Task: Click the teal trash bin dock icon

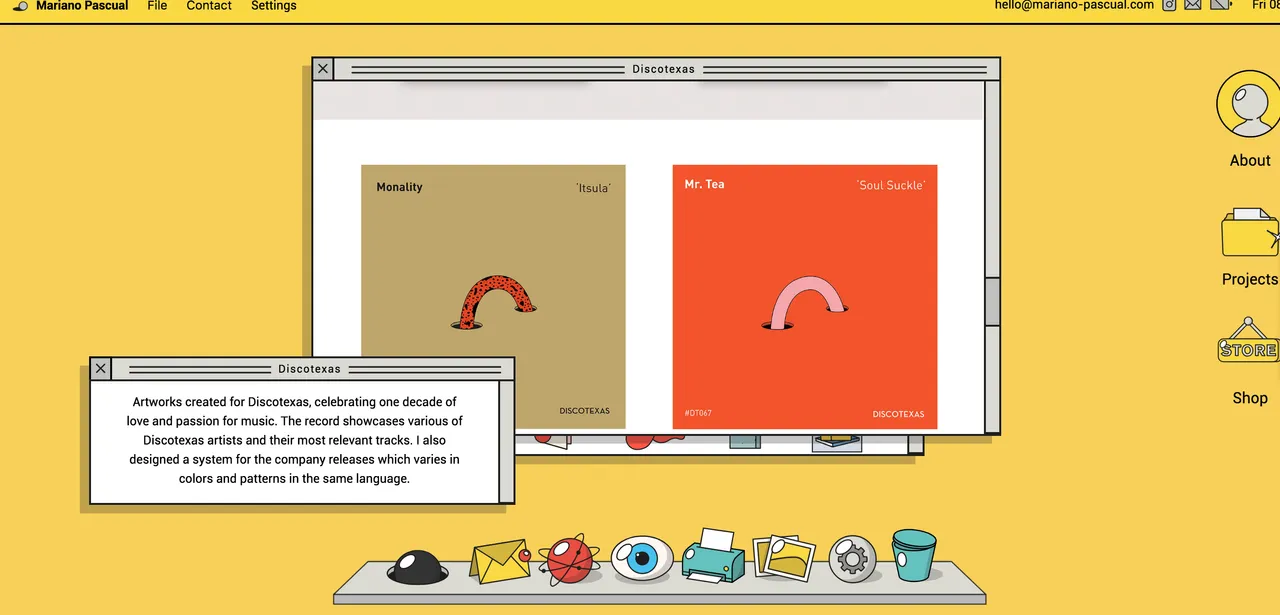Action: pos(914,555)
